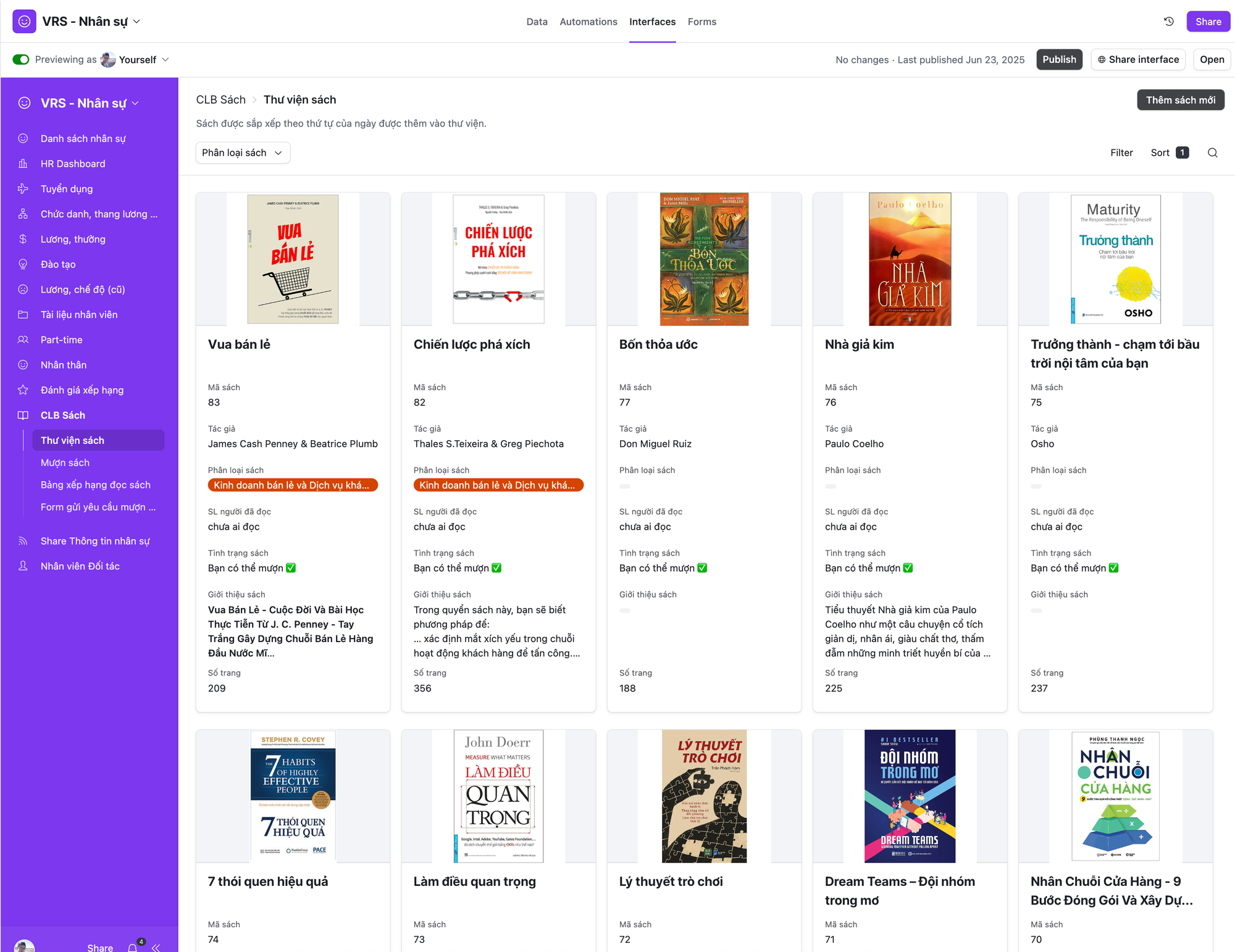Collapse the sidebar with double-chevron icon

(x=156, y=948)
